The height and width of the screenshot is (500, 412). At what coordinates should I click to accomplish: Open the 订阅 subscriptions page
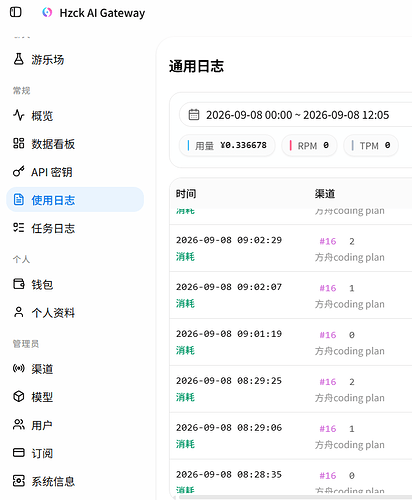(75, 453)
